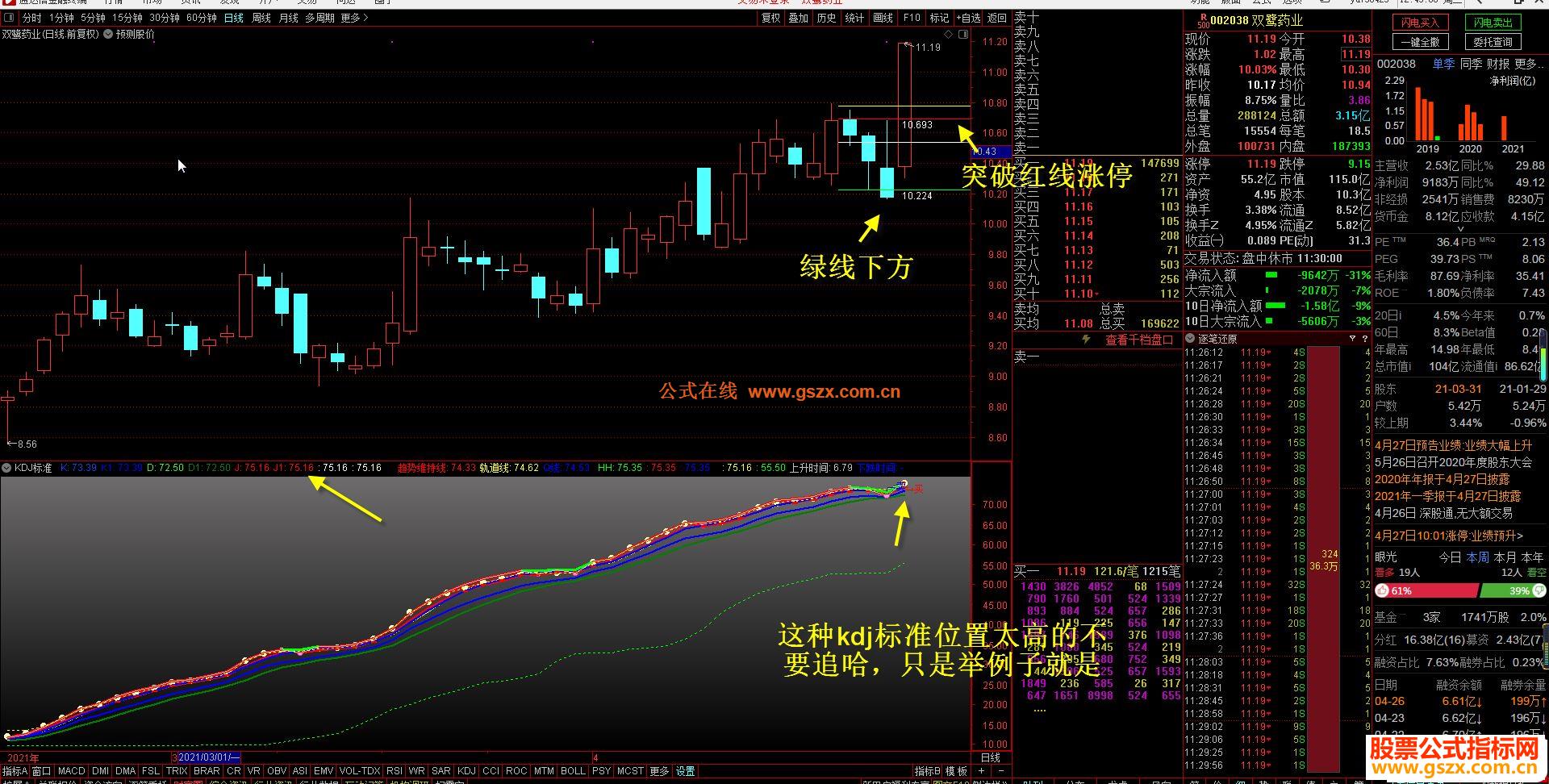Expand 更多 indicators in the bottom bar

[x=659, y=771]
